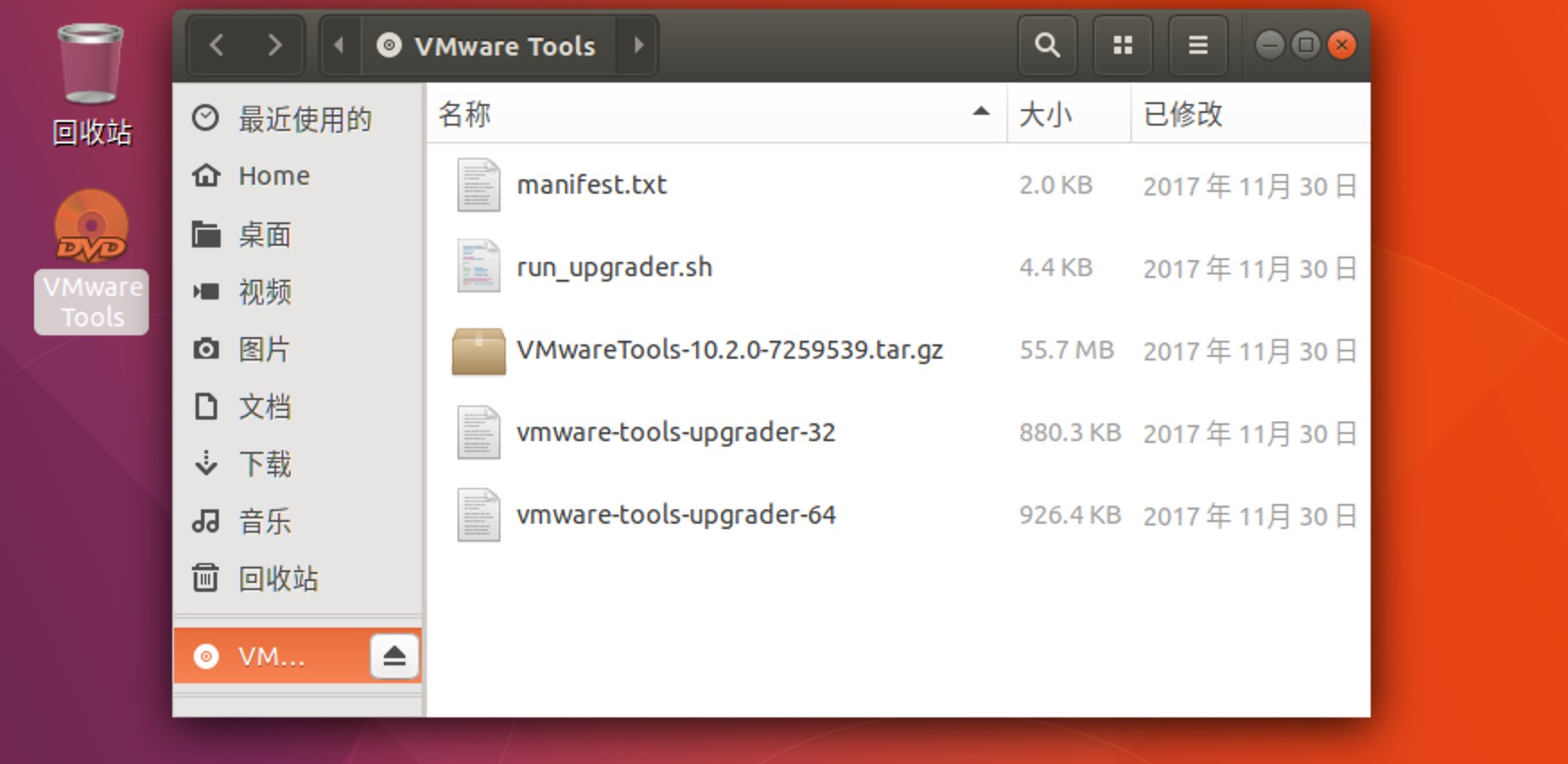This screenshot has height=764, width=1568.
Task: Click the path bar left scroll arrow
Action: click(340, 45)
